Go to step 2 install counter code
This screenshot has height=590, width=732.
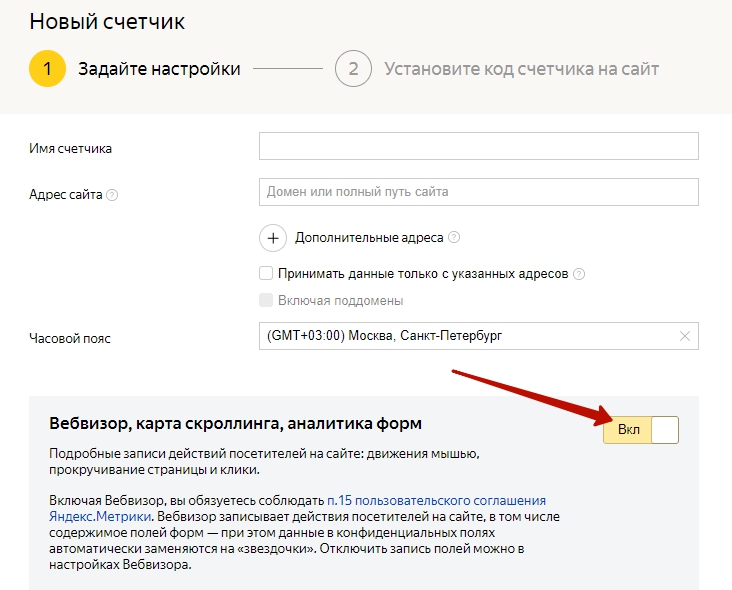[x=497, y=69]
